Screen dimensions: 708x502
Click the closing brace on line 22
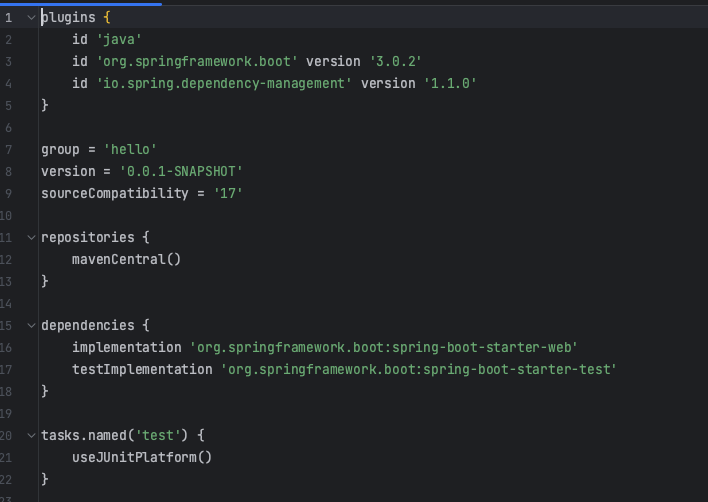click(45, 479)
